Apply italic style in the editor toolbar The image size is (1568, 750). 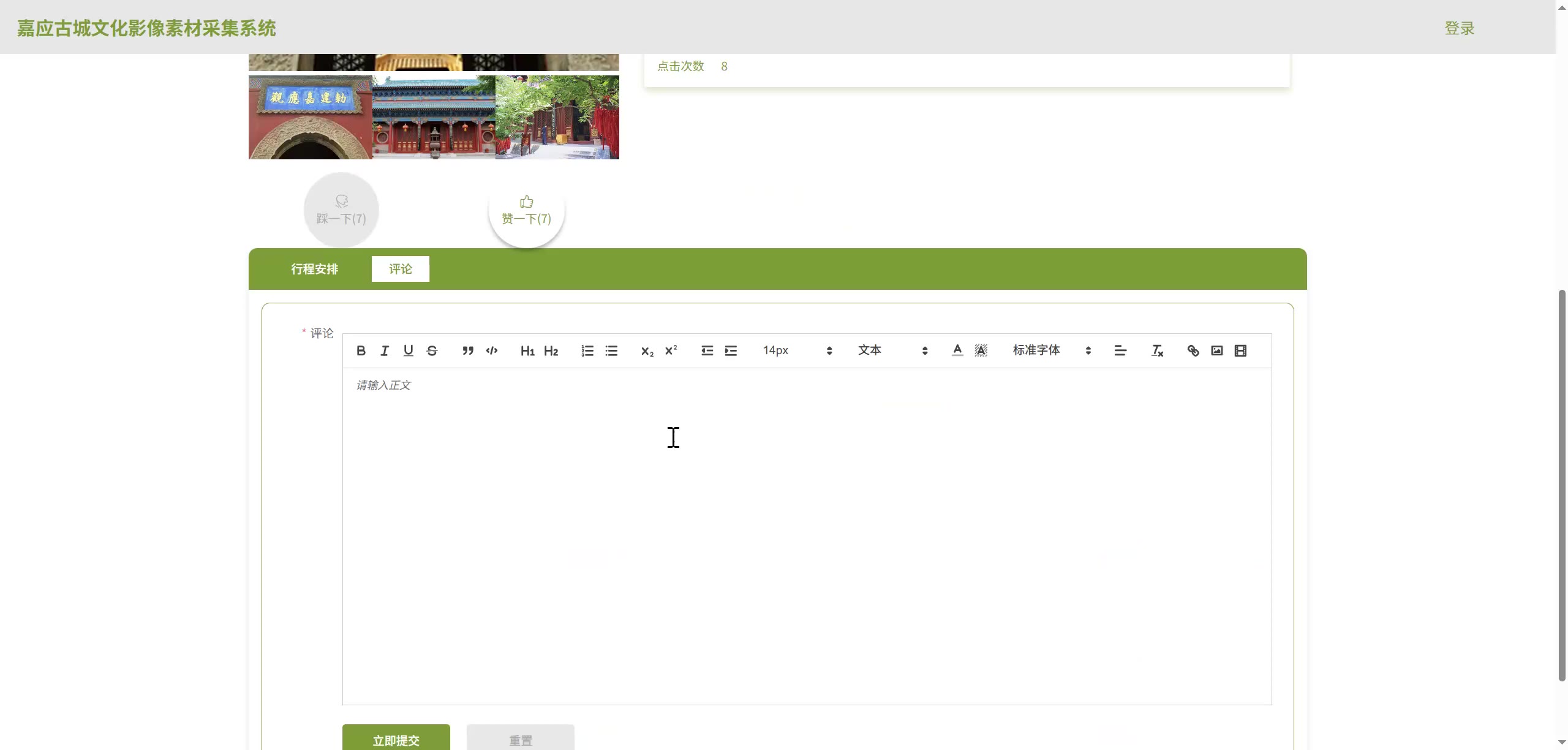point(385,350)
